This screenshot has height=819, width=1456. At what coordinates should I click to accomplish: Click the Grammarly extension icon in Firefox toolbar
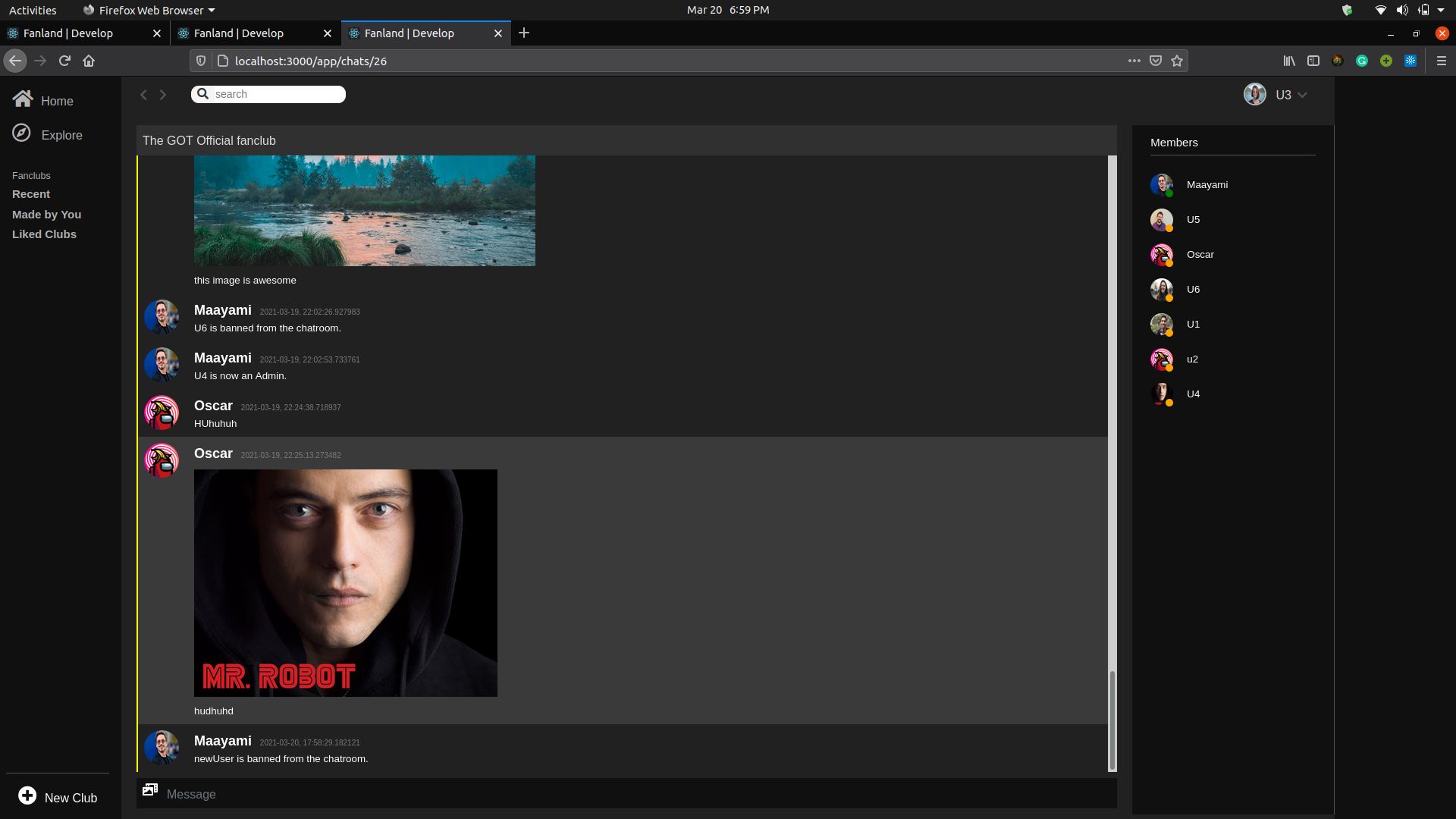tap(1362, 61)
